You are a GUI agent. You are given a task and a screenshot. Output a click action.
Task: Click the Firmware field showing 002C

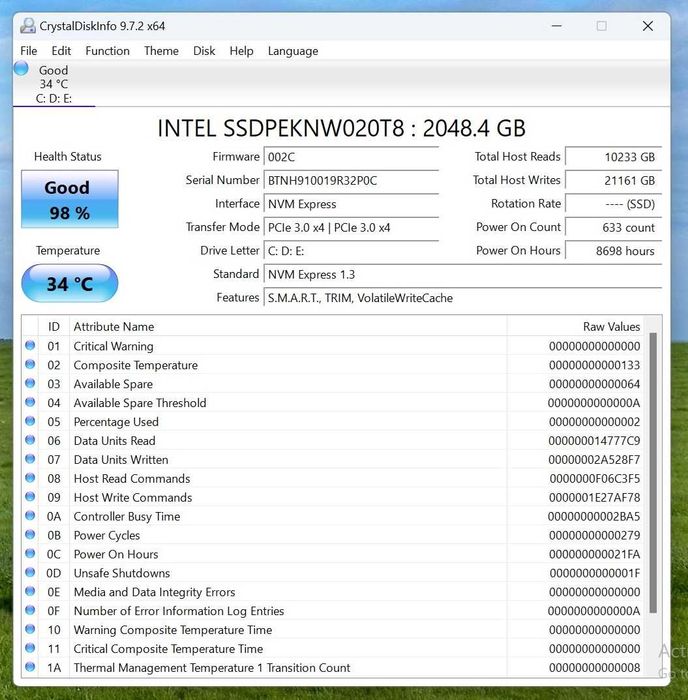pos(351,157)
